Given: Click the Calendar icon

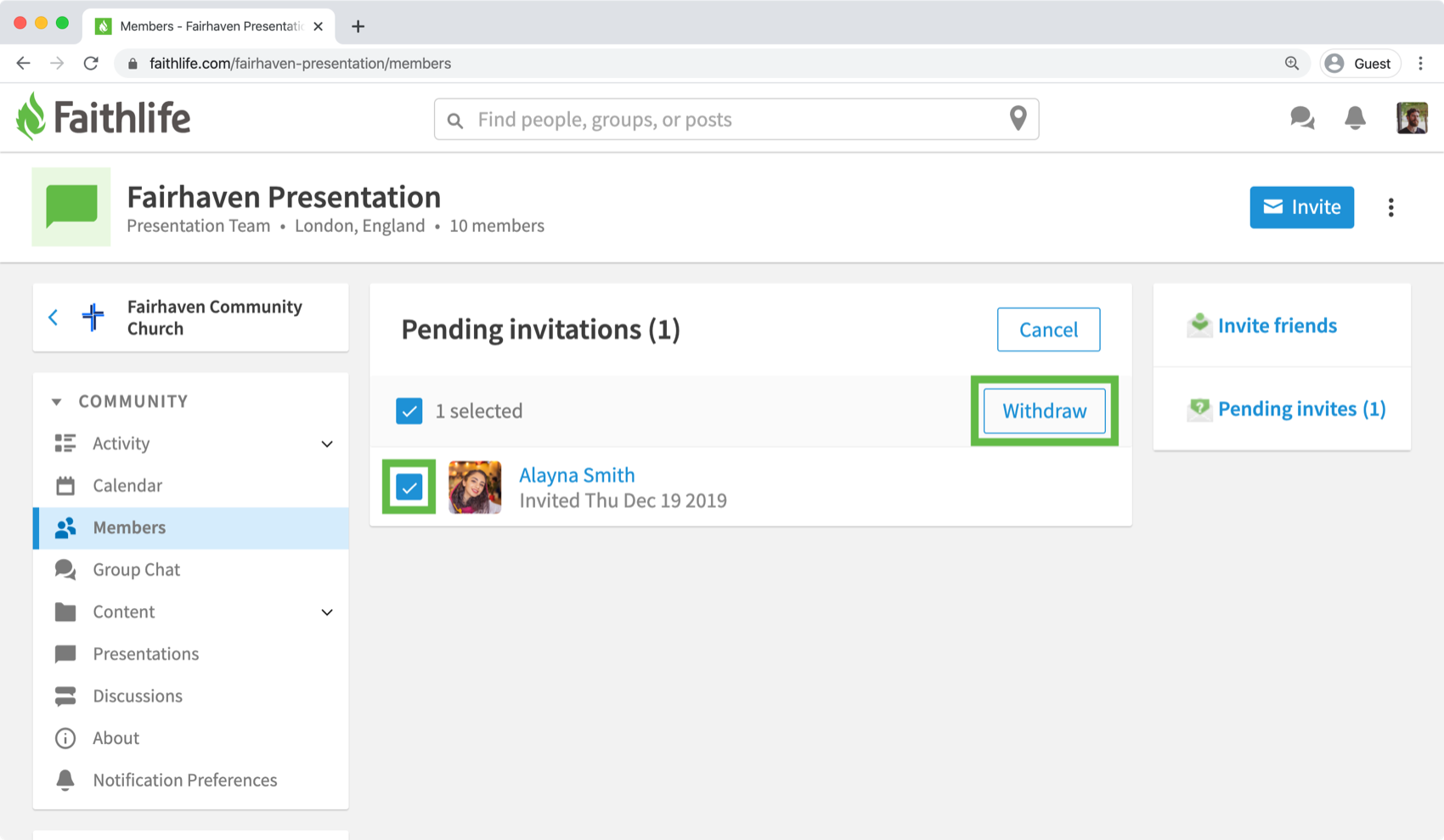Looking at the screenshot, I should coord(65,486).
